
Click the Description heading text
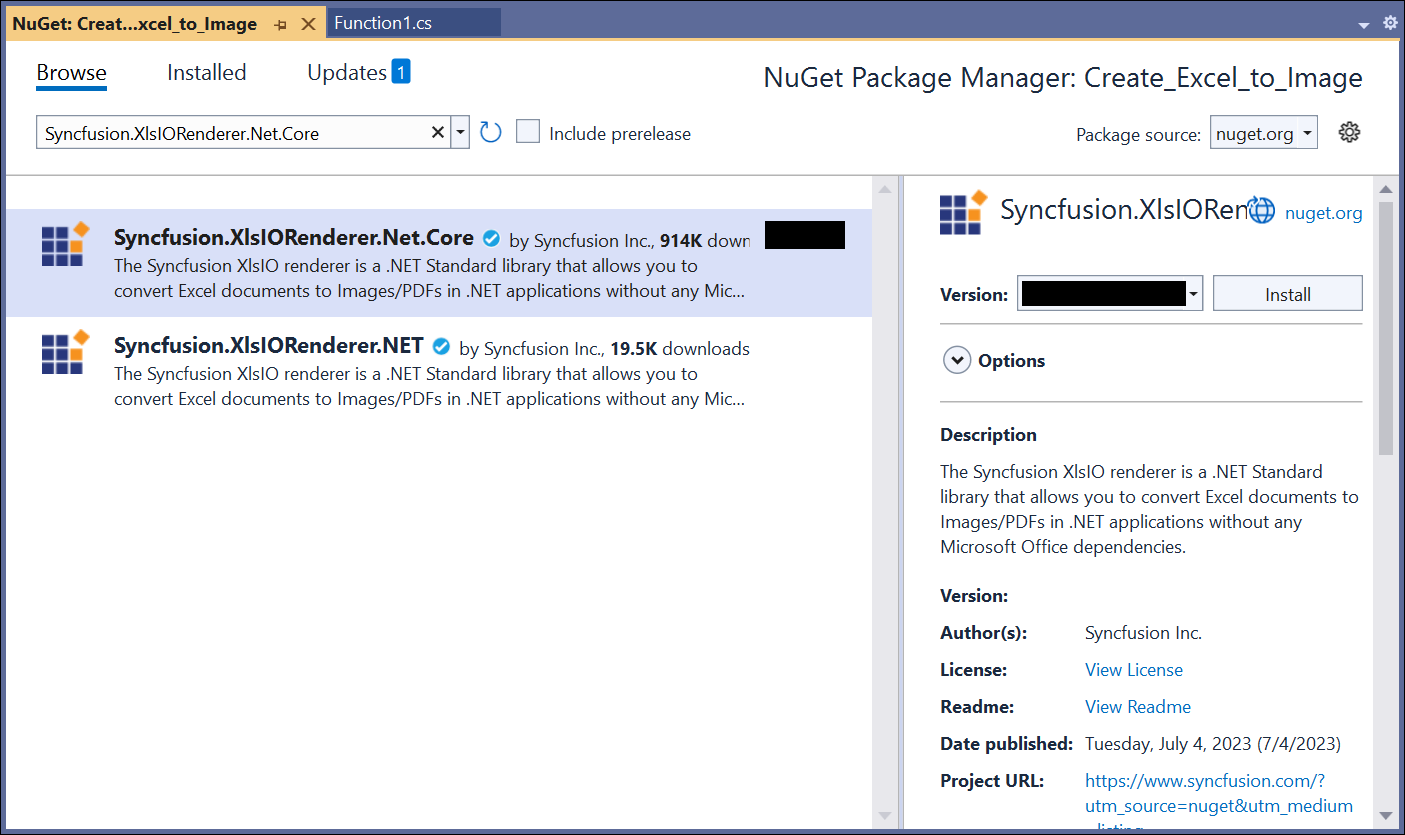(988, 435)
